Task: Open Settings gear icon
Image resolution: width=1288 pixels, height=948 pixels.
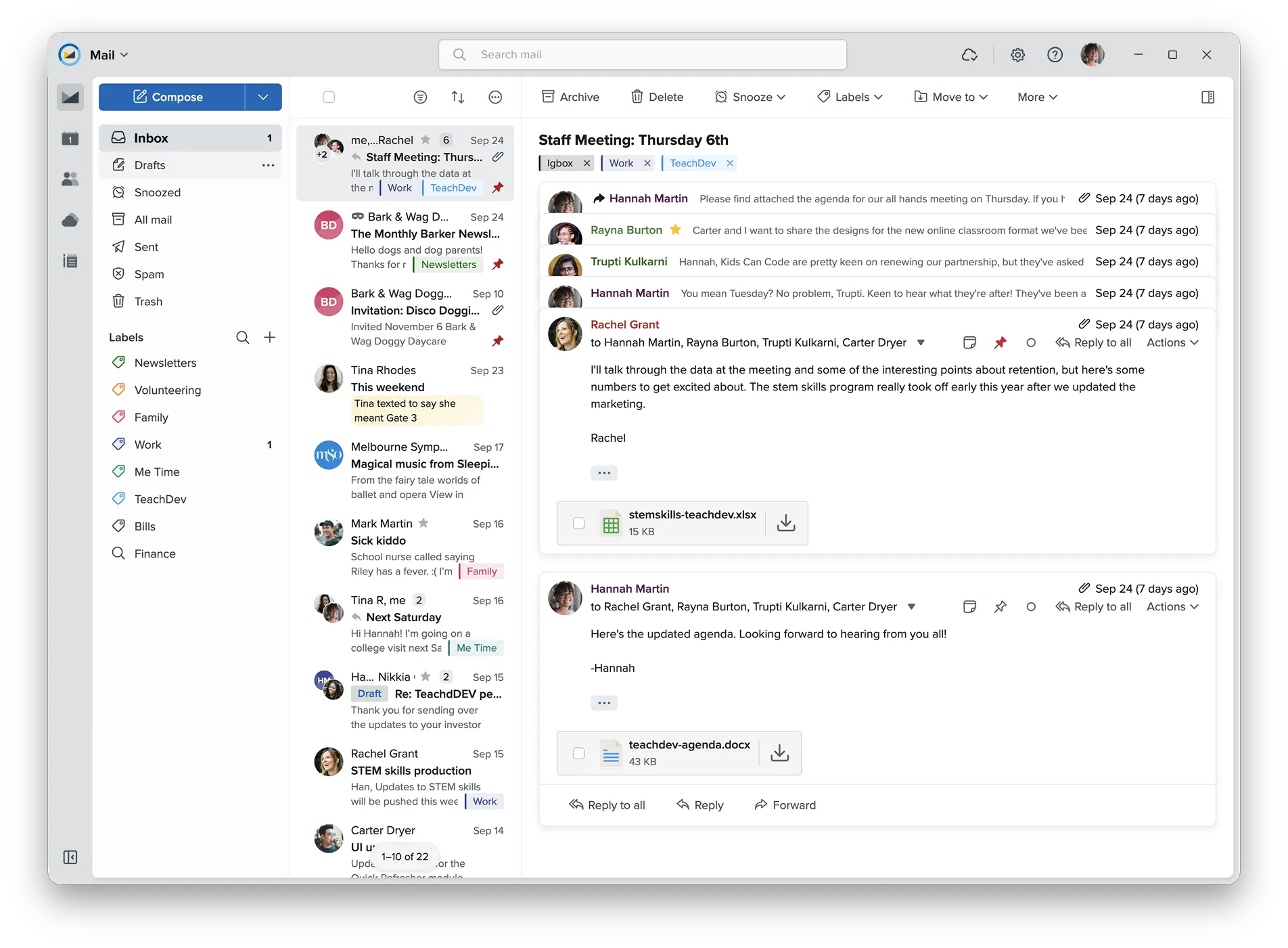Action: click(1017, 55)
